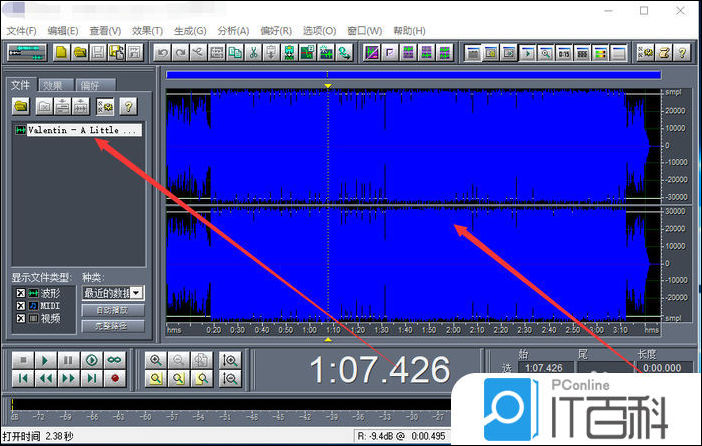Click the Stop playback button
702x446 pixels.
tap(23, 360)
